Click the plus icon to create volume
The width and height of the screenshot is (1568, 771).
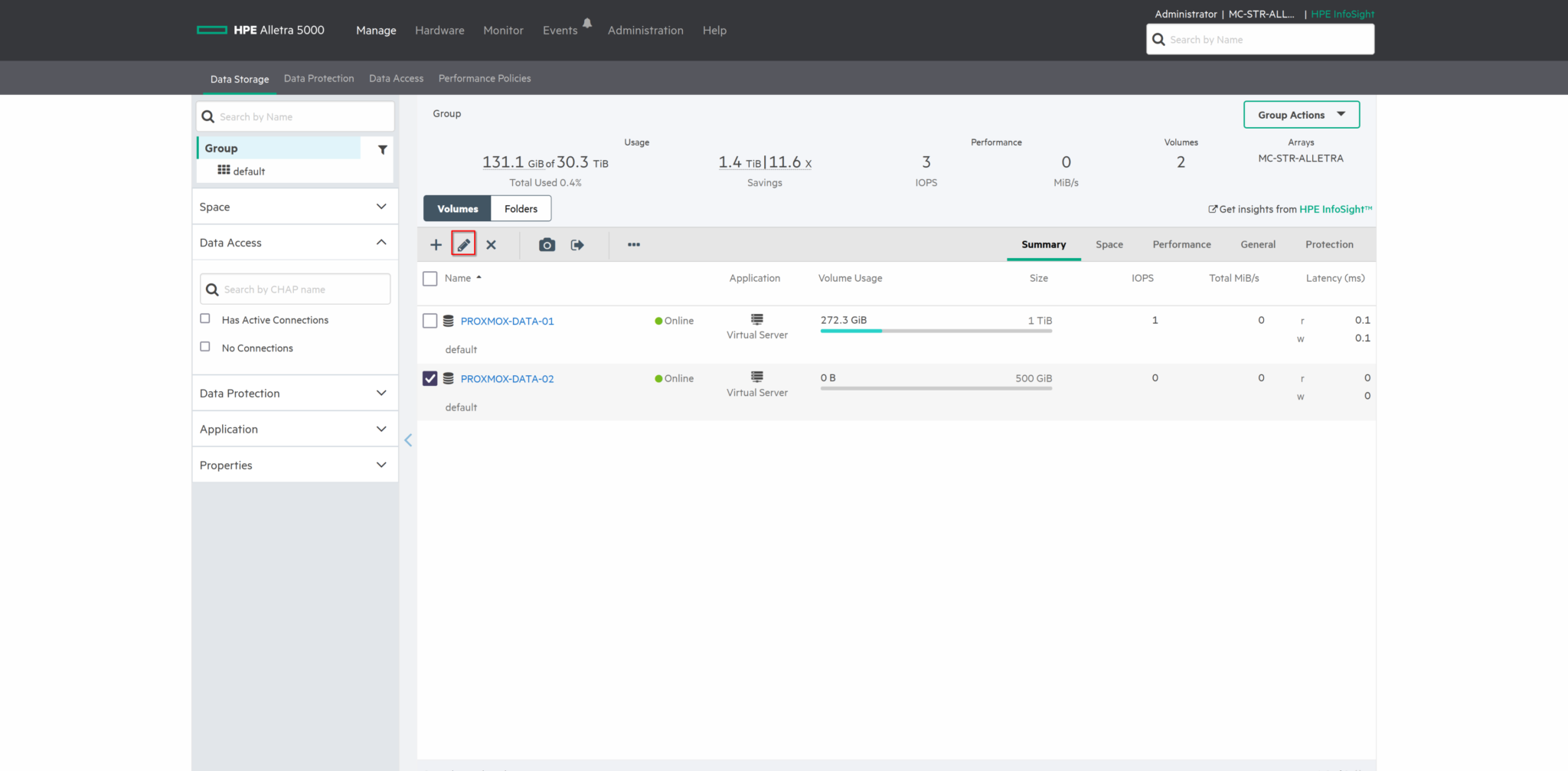click(436, 245)
